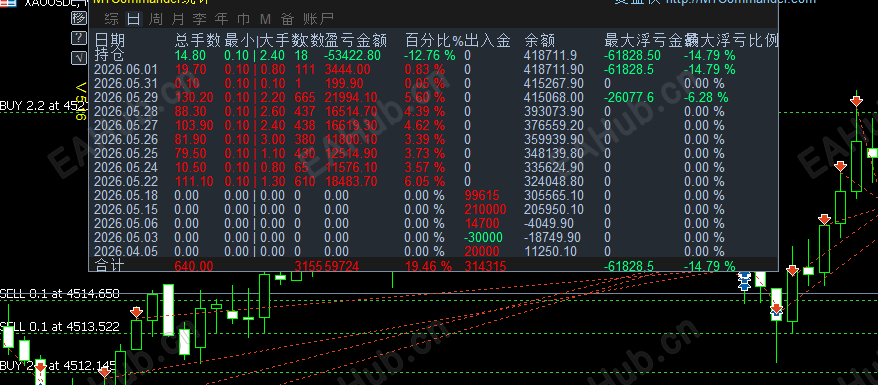Click the 130.20 lots cell
This screenshot has height=385, width=878.
(x=194, y=97)
